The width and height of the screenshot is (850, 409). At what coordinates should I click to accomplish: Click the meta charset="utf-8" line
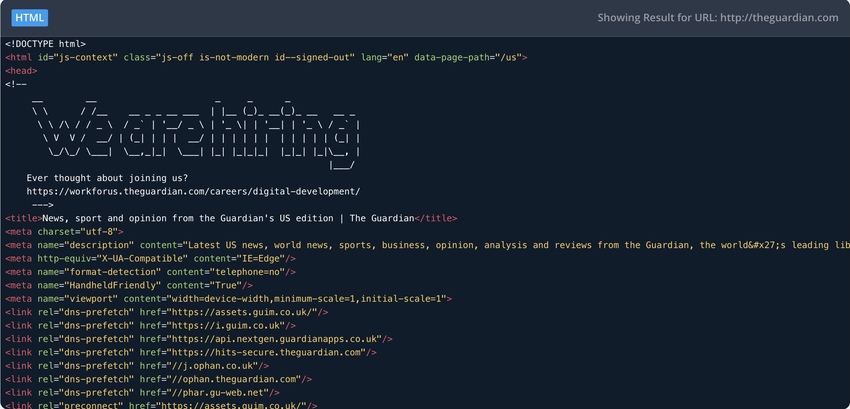pos(65,232)
